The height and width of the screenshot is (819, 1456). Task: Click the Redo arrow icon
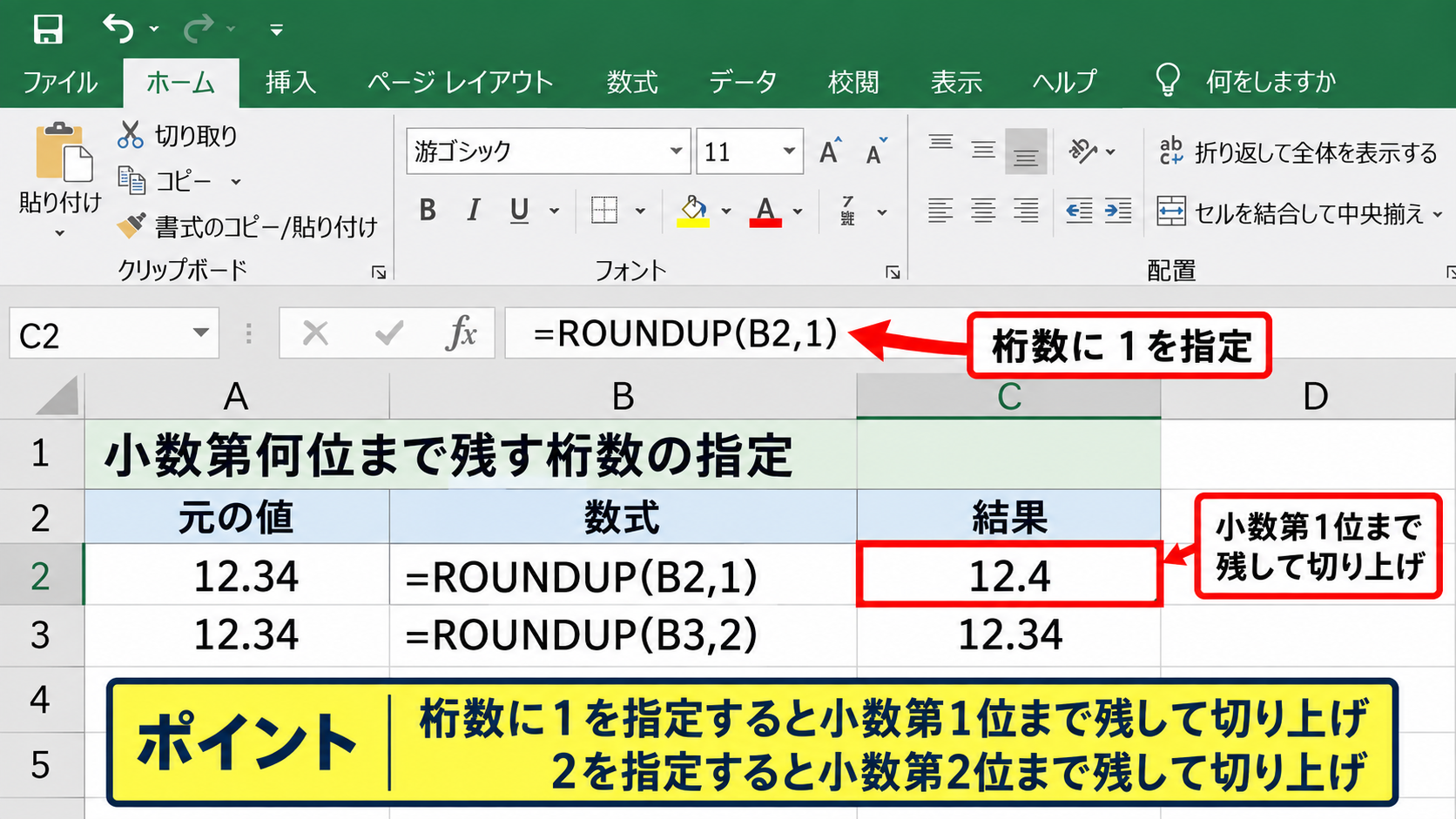(198, 29)
